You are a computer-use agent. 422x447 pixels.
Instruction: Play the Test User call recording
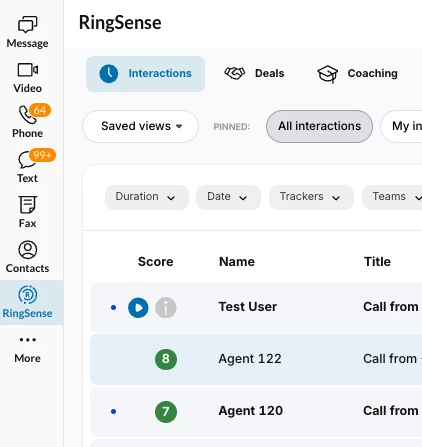(x=138, y=308)
